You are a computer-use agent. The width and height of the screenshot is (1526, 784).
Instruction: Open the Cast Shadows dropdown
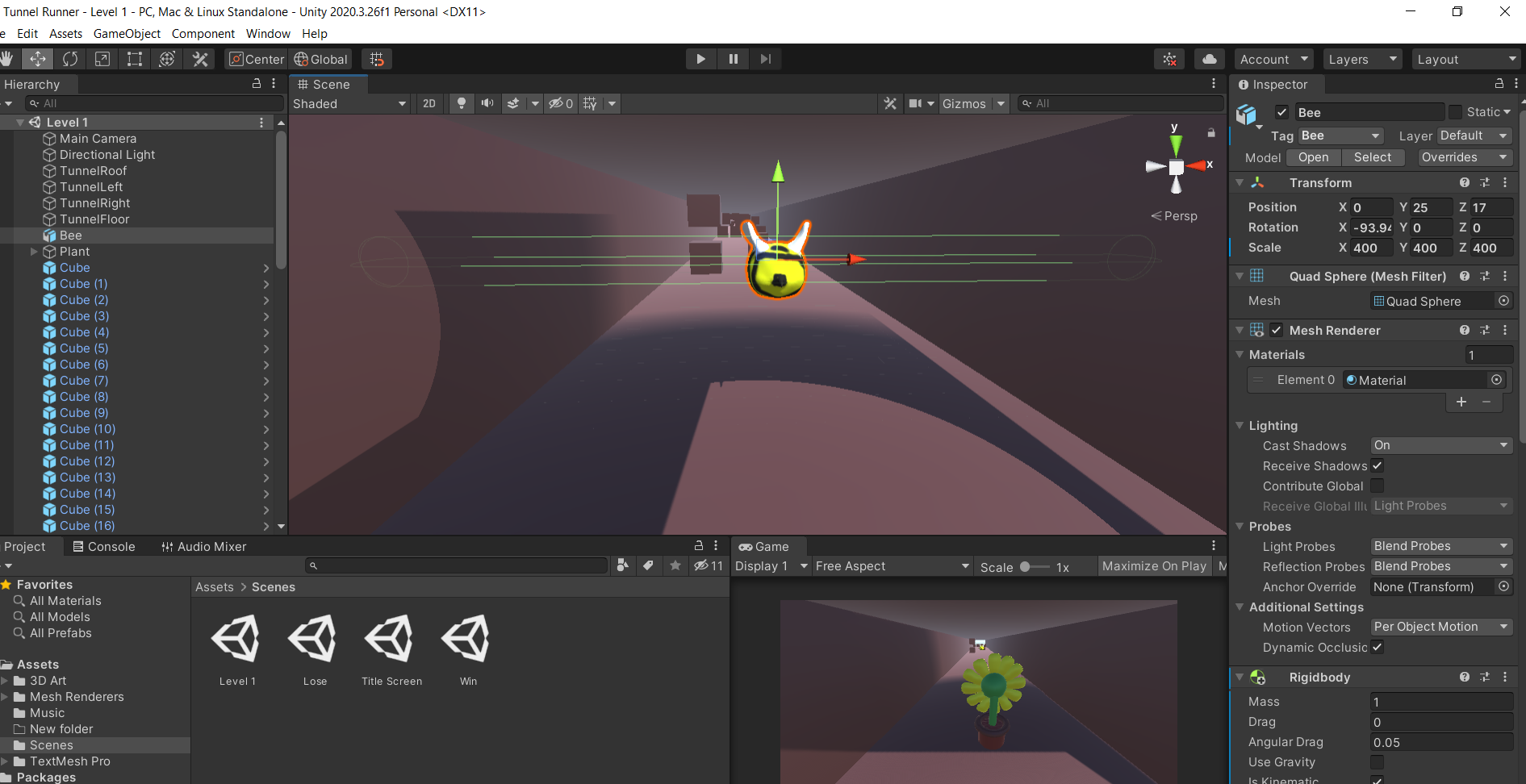(x=1440, y=445)
